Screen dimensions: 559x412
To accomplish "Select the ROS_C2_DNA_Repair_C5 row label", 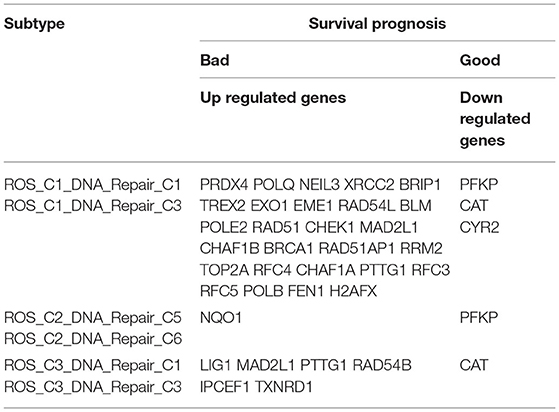I will [x=93, y=318].
